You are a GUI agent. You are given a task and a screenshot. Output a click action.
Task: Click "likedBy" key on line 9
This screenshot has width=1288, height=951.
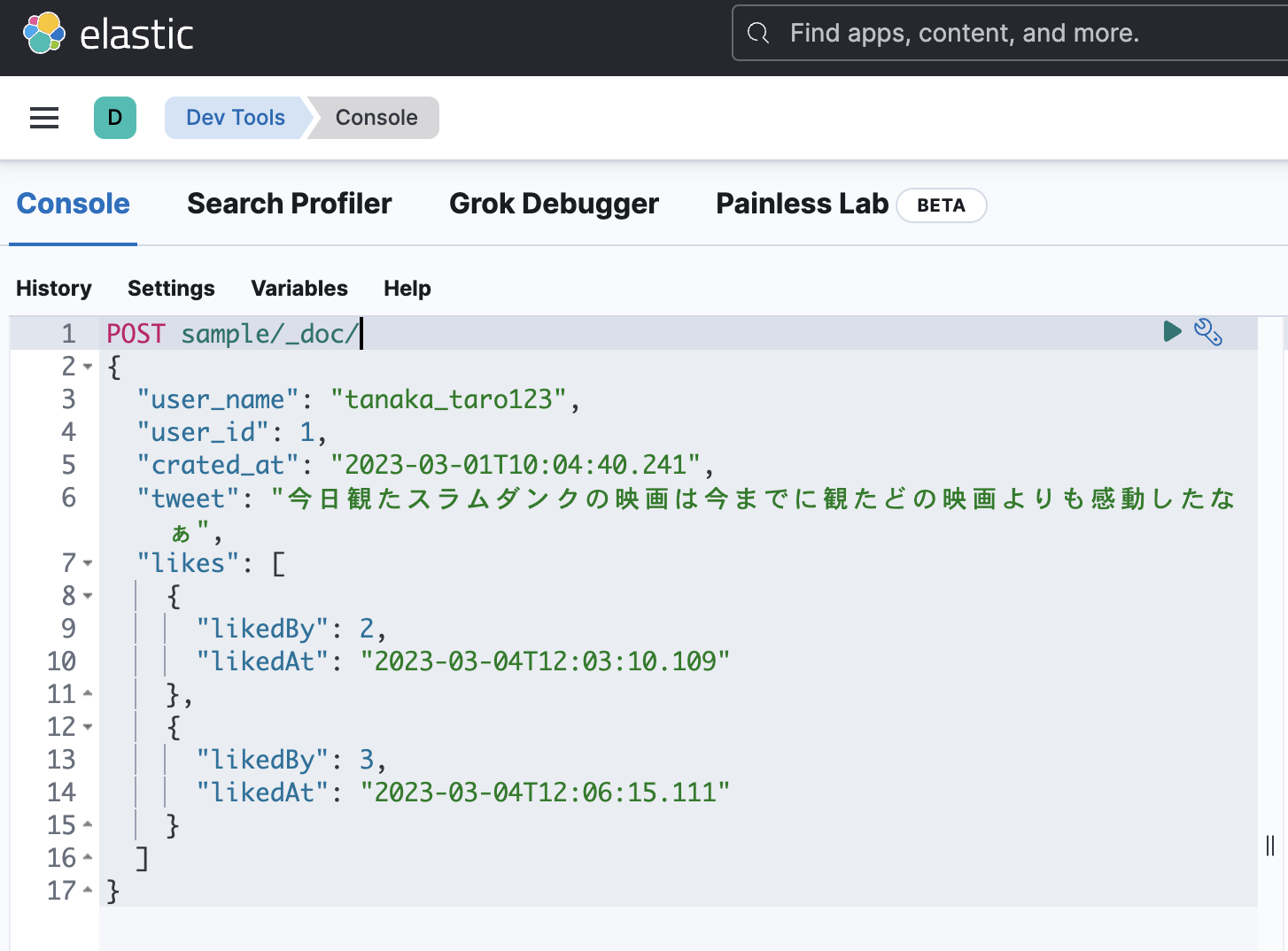(262, 629)
